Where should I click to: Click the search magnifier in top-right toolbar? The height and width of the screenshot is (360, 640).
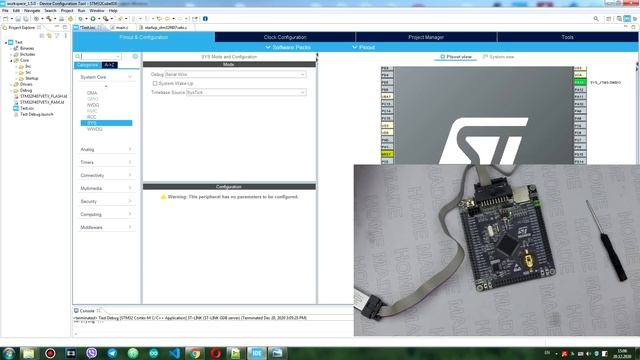pos(596,19)
